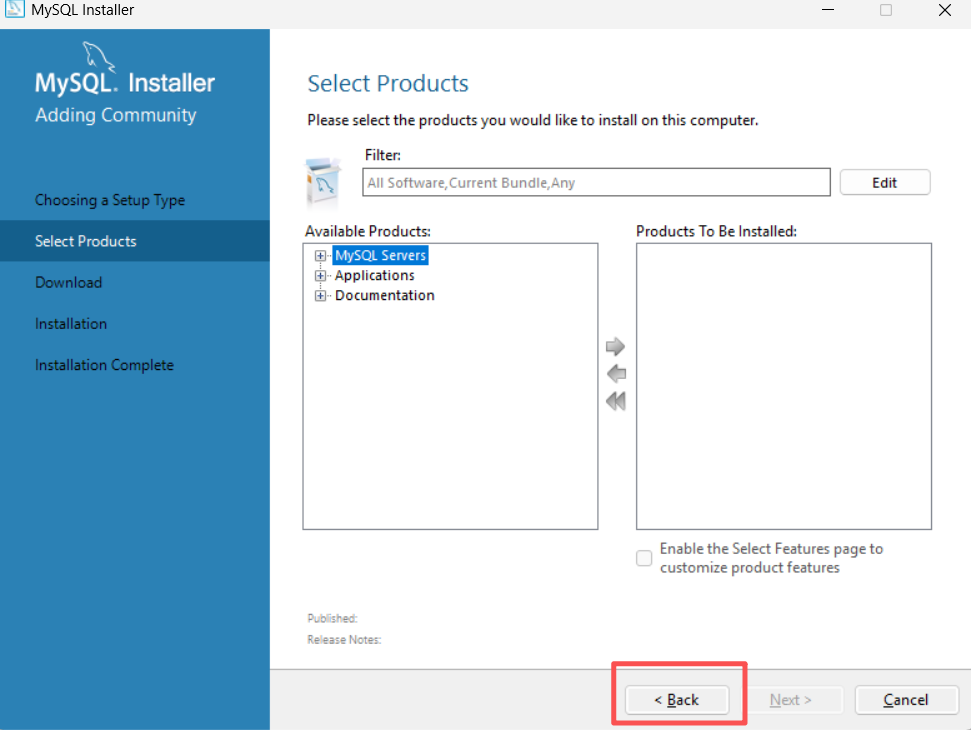The image size is (971, 730).
Task: Expand the MySQL Servers tree node
Action: 320,256
